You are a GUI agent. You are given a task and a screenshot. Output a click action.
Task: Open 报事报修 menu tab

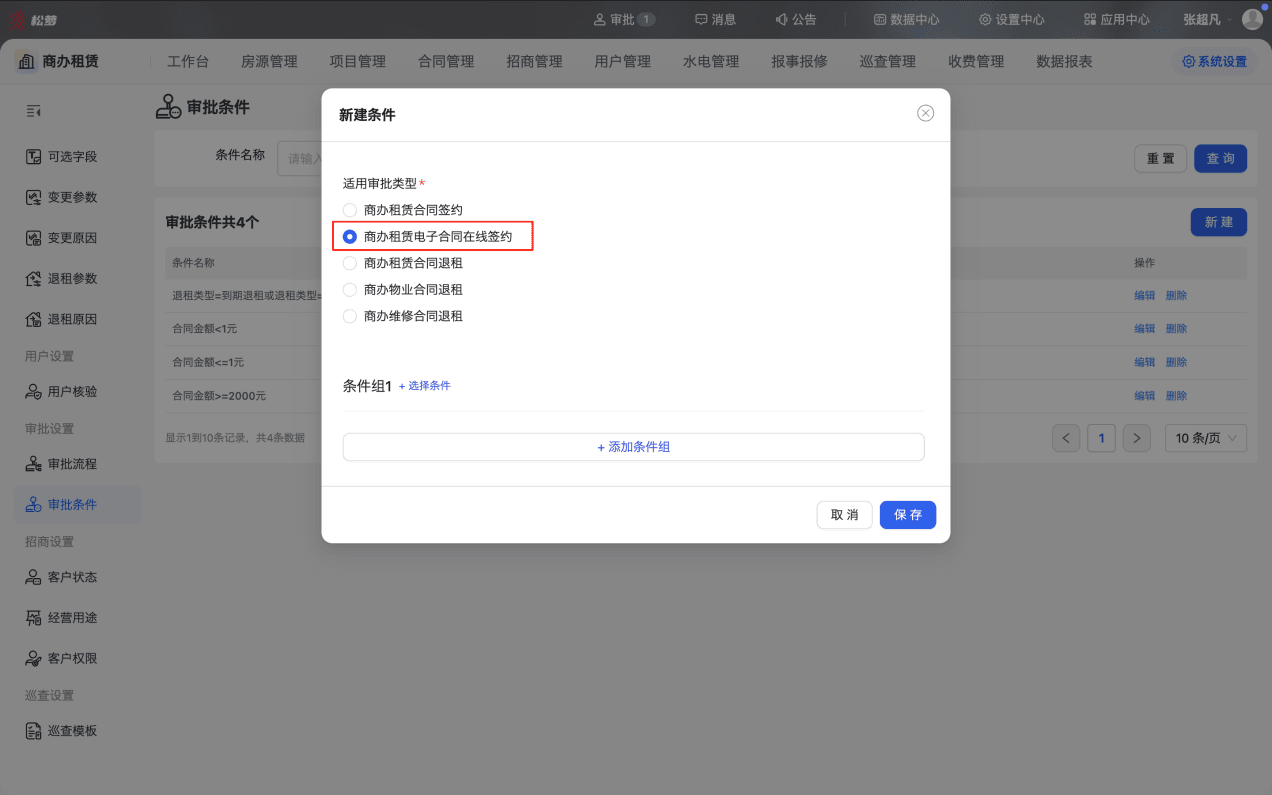click(799, 62)
